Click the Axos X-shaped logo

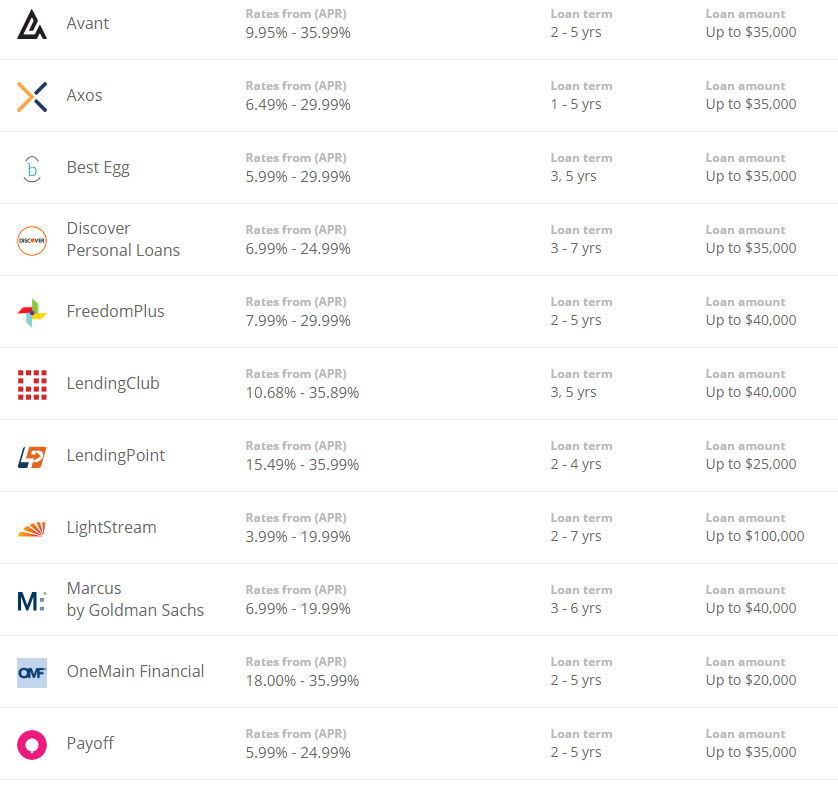[x=32, y=96]
